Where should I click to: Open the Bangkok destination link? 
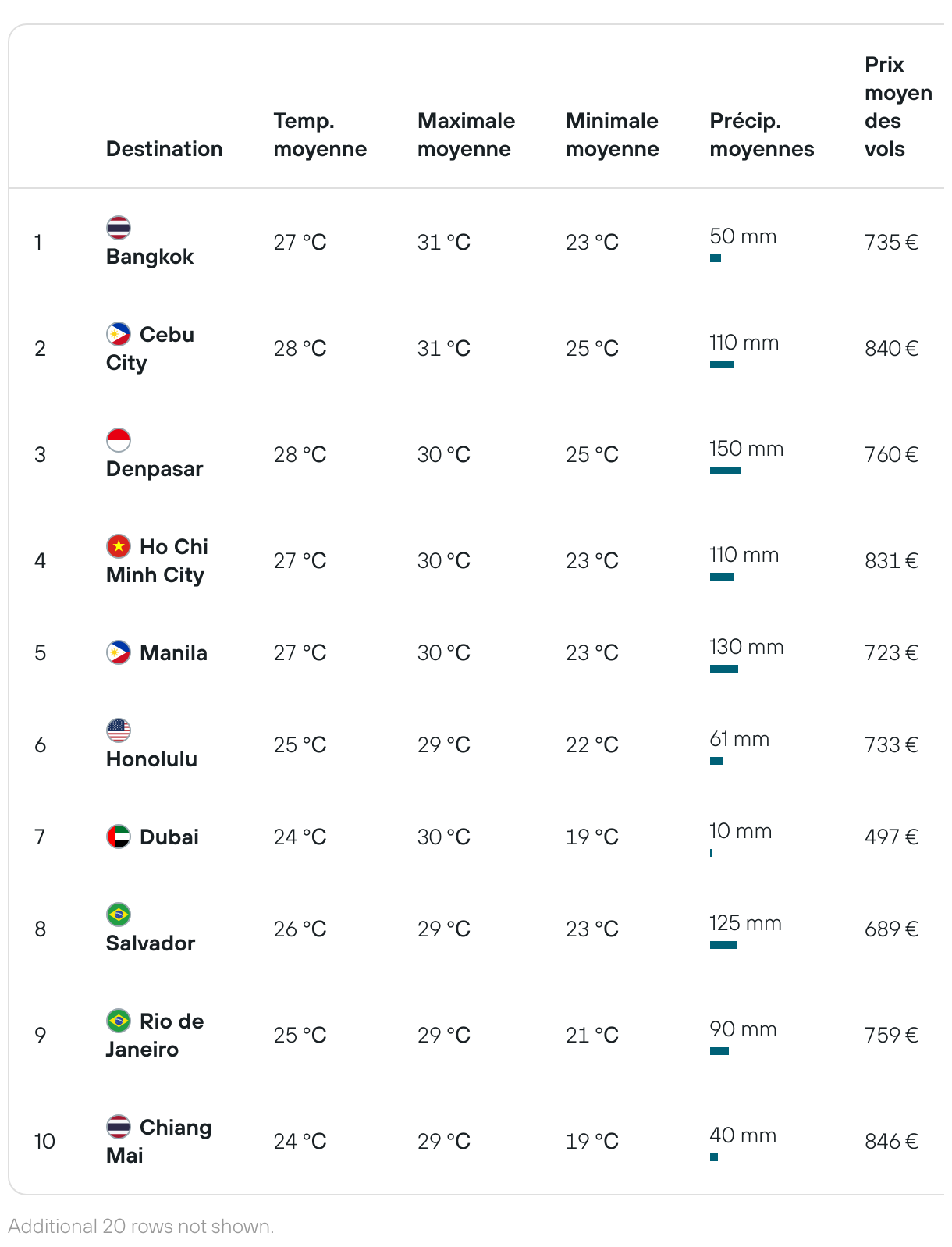[150, 257]
